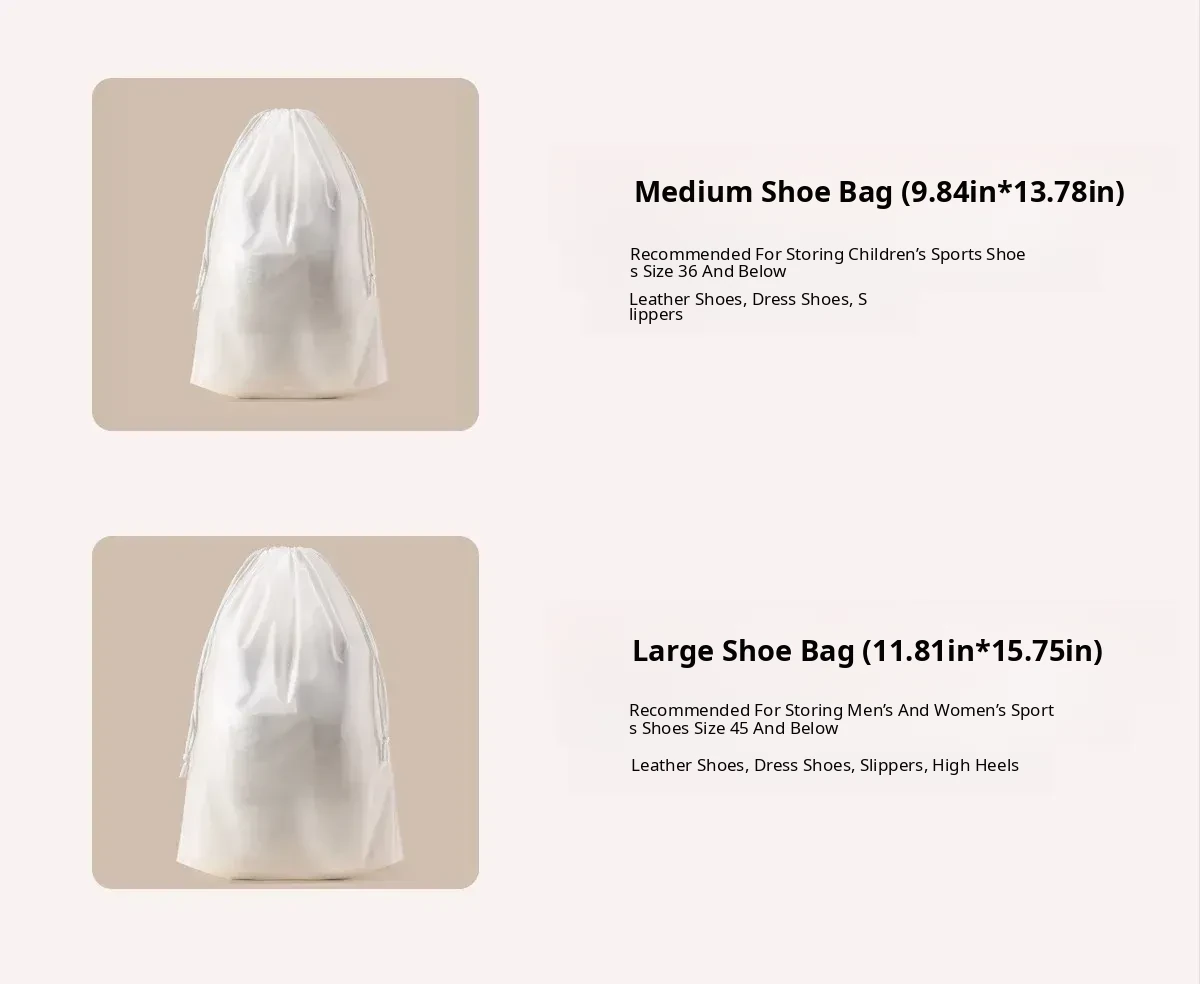This screenshot has width=1200, height=984.
Task: Click the word 'lippers' under medium bag
Action: 656,315
